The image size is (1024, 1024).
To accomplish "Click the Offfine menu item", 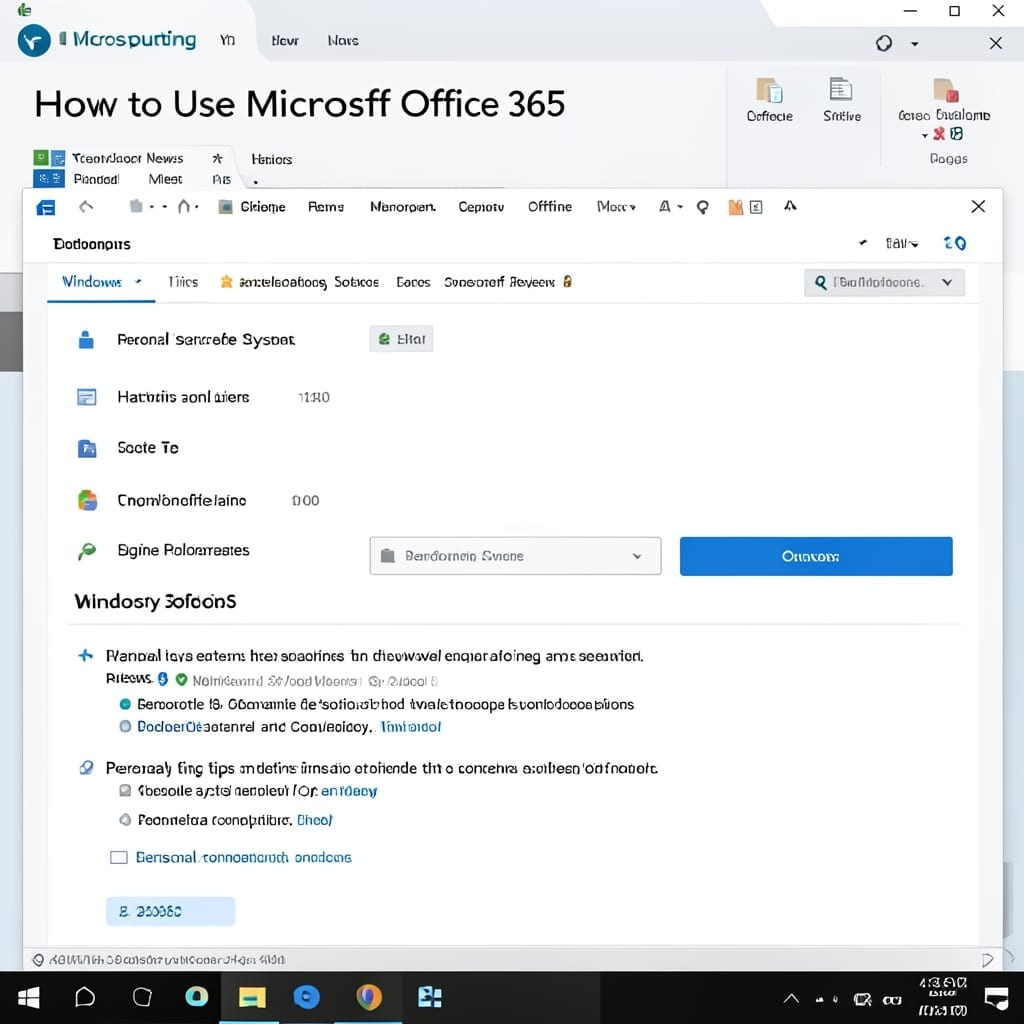I will pos(549,206).
